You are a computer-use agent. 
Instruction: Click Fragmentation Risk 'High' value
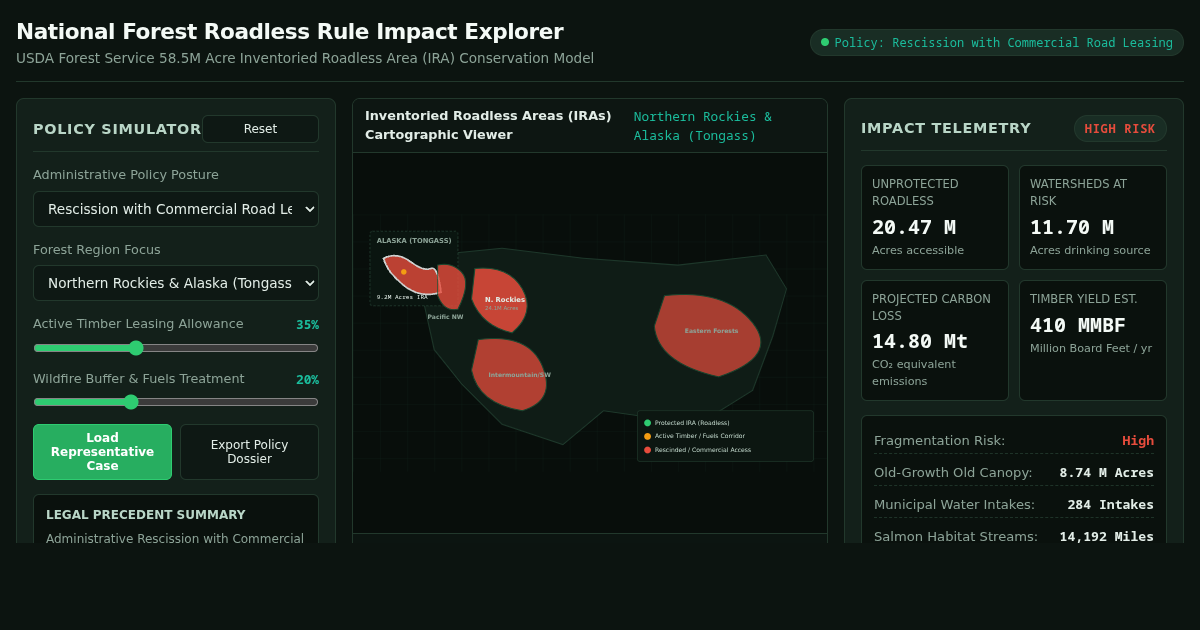pos(1138,441)
